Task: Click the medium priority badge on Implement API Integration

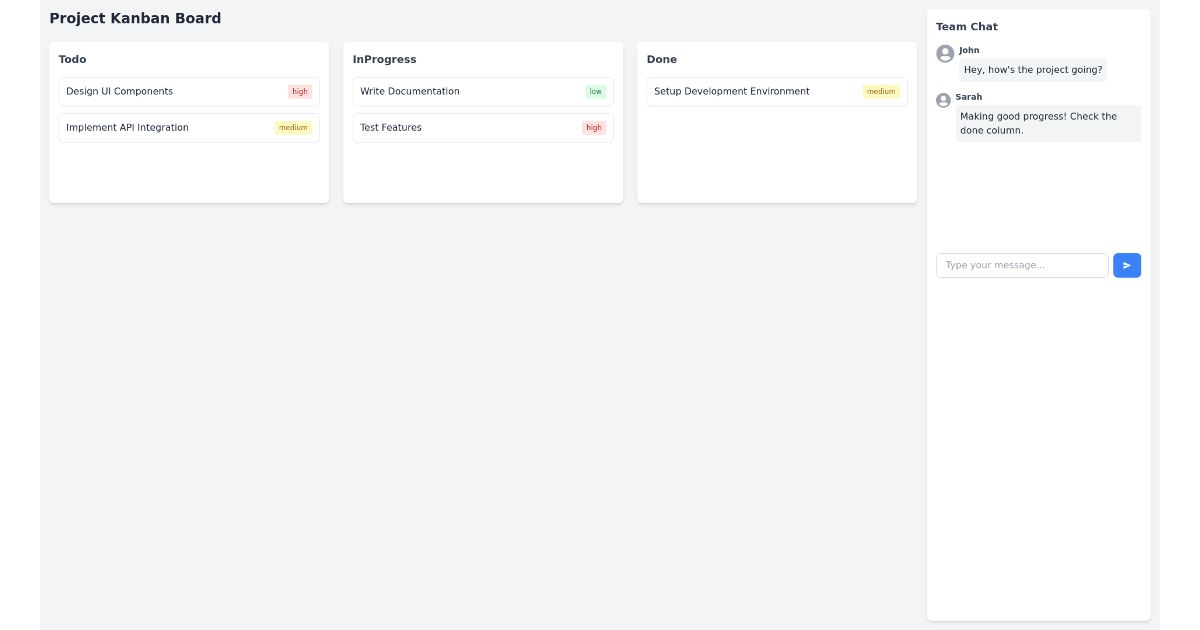Action: tap(293, 127)
